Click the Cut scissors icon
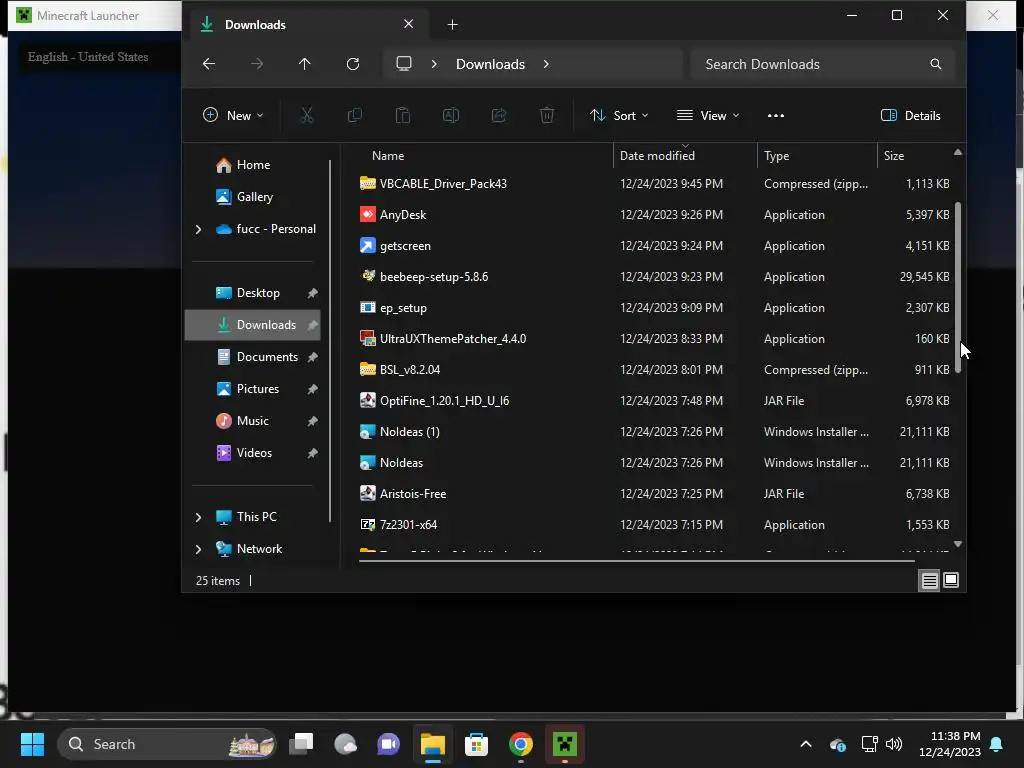The image size is (1024, 768). [307, 116]
